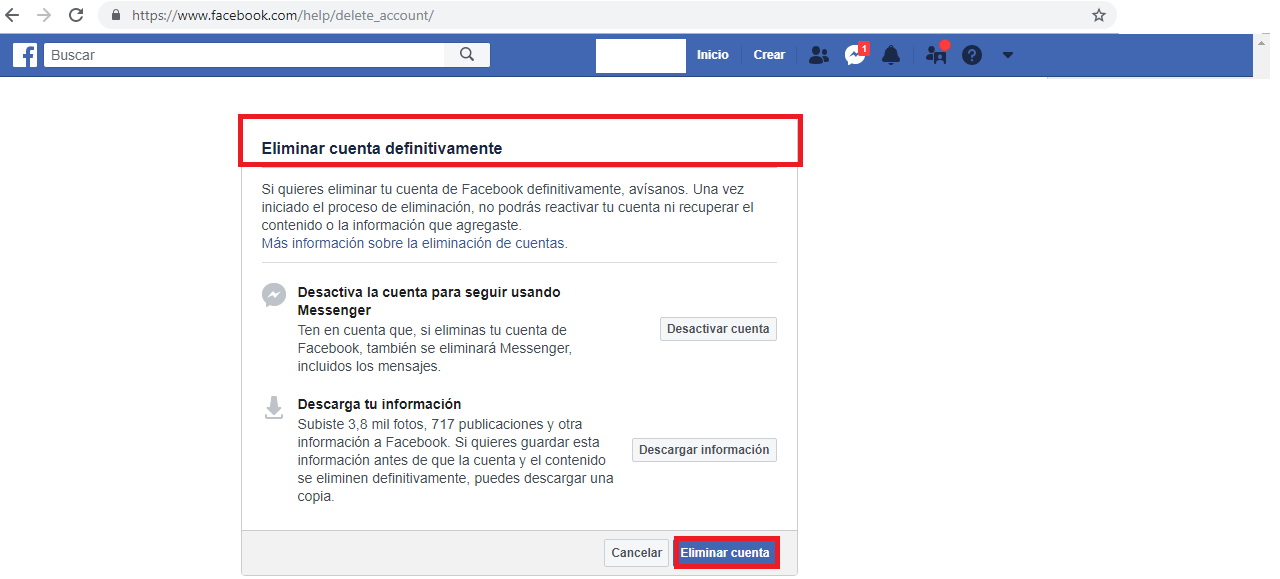This screenshot has width=1280, height=579.
Task: Click the Desactivar cuenta button
Action: pyautogui.click(x=718, y=329)
